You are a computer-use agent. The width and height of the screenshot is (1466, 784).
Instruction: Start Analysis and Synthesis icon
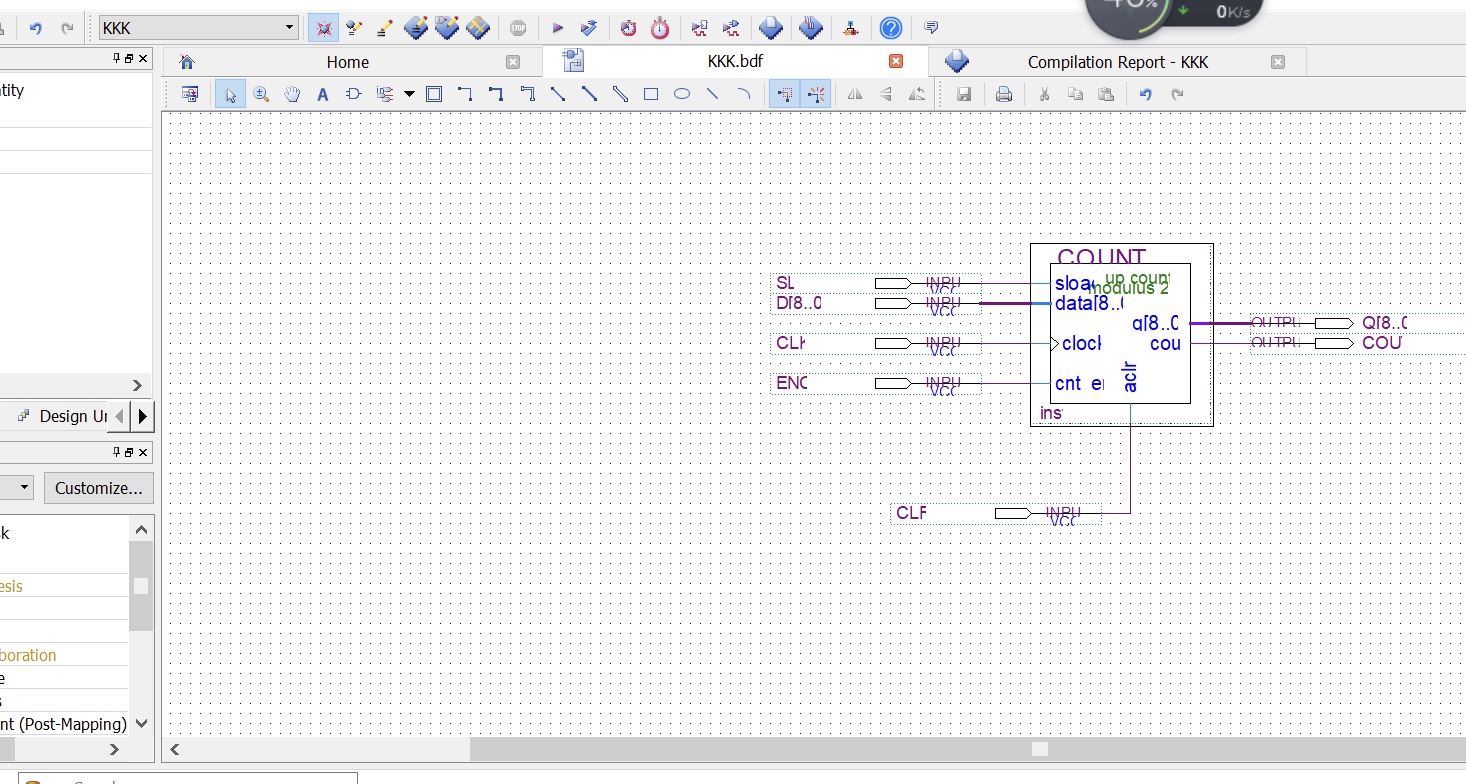(x=589, y=28)
